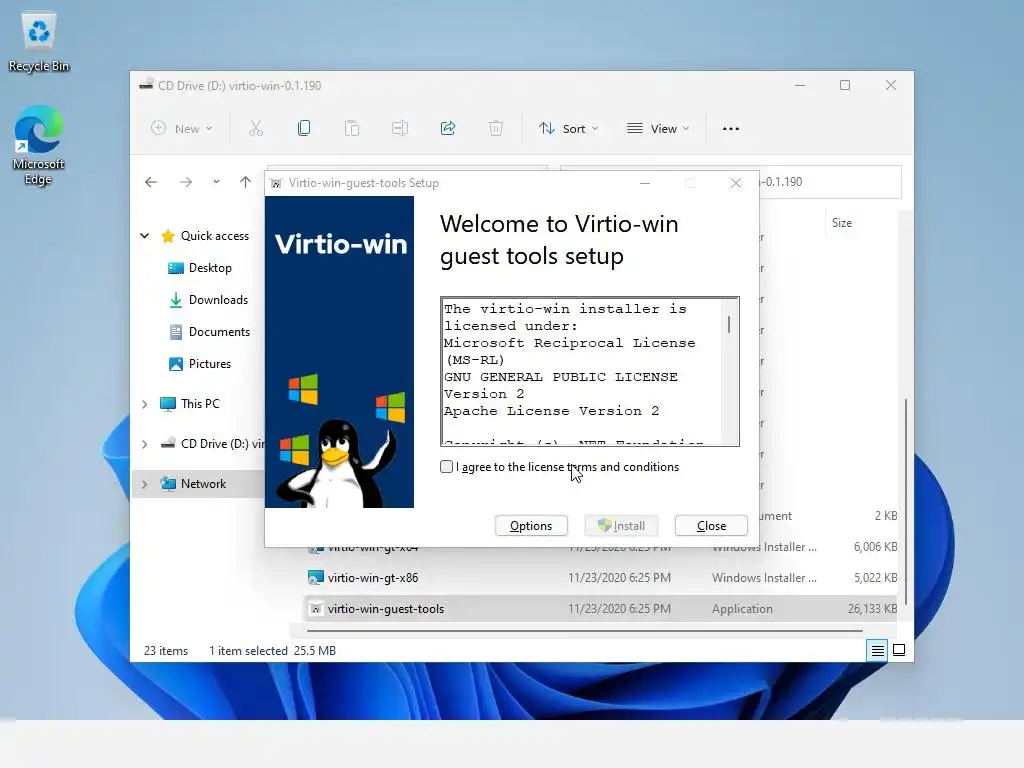The image size is (1024, 768).
Task: Open the View dropdown menu
Action: click(x=658, y=129)
